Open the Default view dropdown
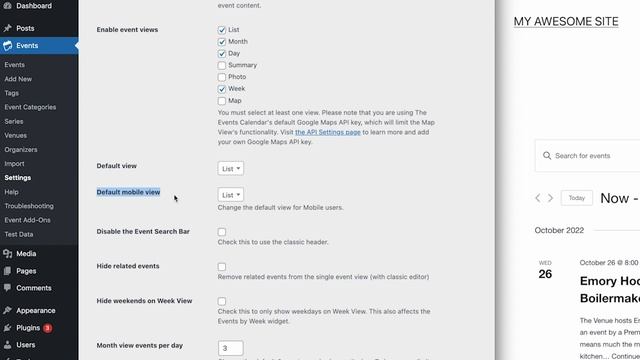Image resolution: width=640 pixels, height=360 pixels. (x=231, y=169)
